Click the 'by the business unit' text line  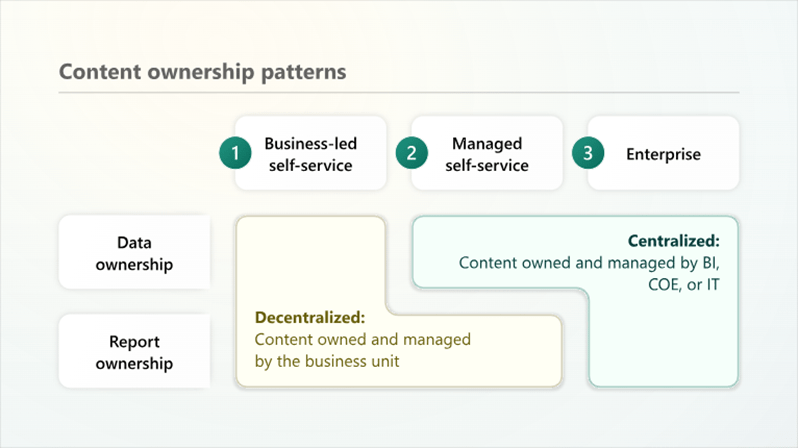(327, 361)
